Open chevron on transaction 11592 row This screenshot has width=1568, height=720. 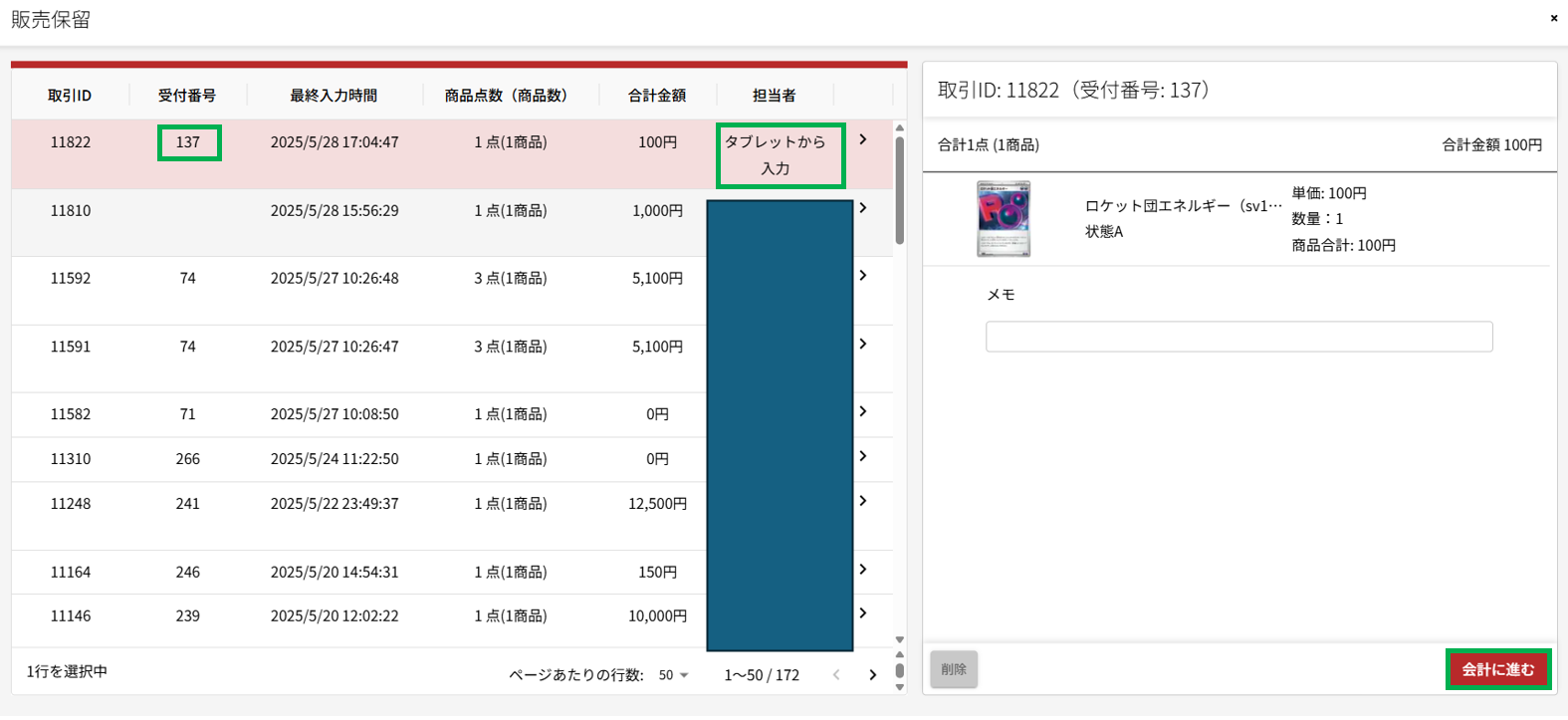863,276
